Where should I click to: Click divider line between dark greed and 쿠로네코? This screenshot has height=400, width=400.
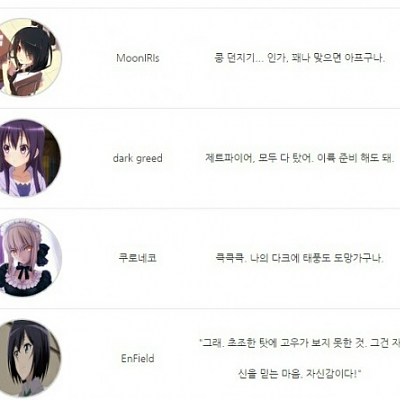pyautogui.click(x=200, y=208)
